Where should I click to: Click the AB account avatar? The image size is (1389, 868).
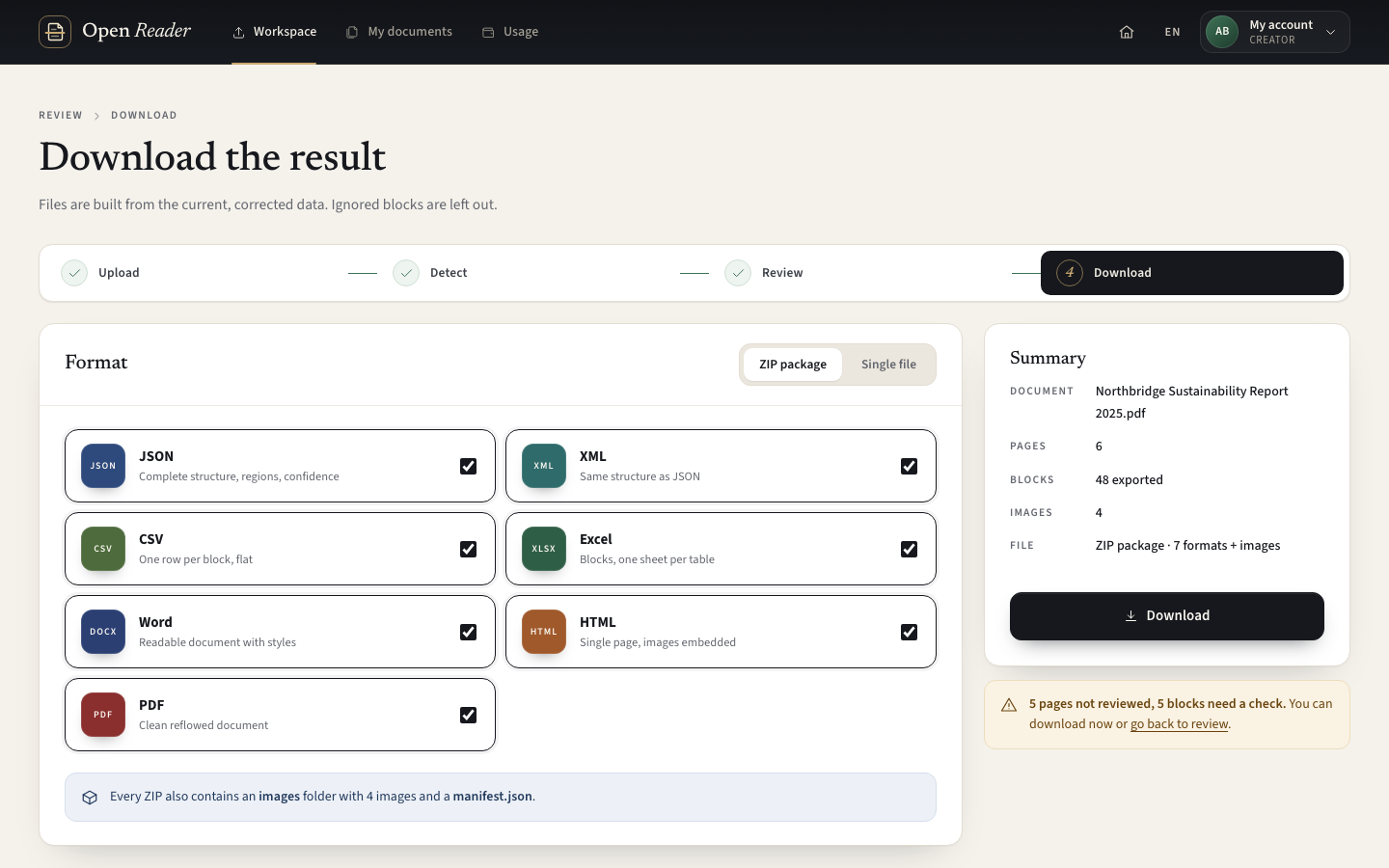(1222, 32)
